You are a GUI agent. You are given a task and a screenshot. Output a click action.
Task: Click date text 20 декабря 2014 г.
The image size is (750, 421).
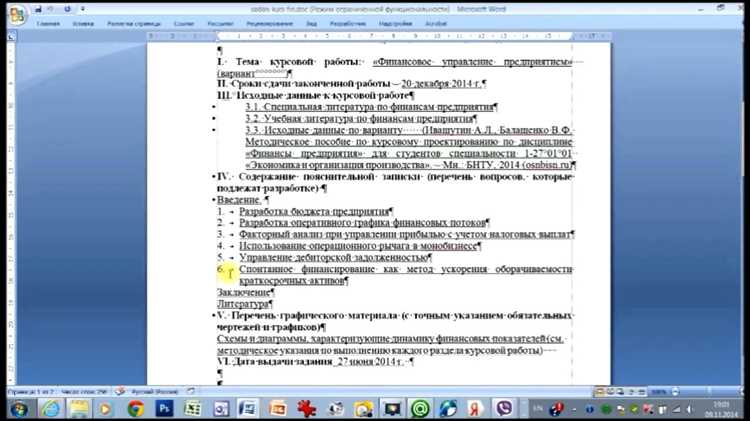point(441,84)
